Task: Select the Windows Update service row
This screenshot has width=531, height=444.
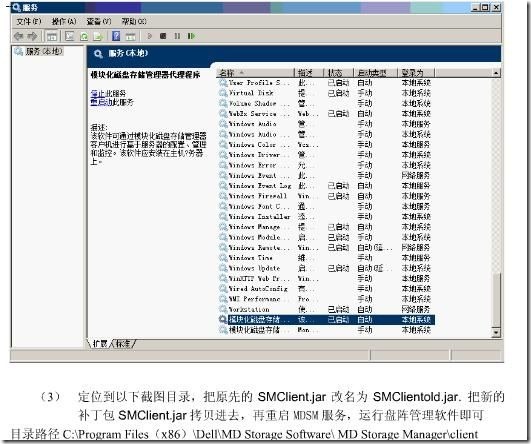Action: pos(326,268)
